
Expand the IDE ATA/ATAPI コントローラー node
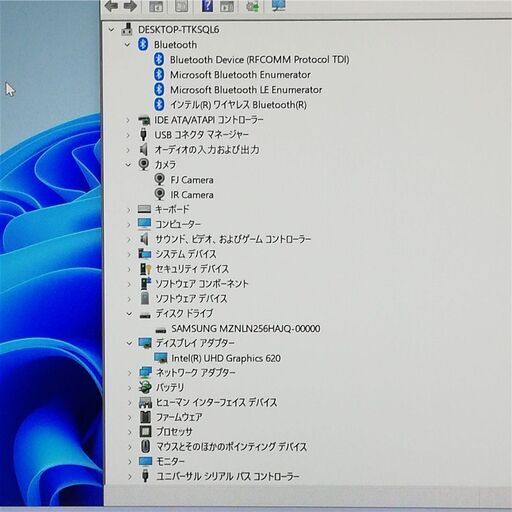pyautogui.click(x=128, y=120)
